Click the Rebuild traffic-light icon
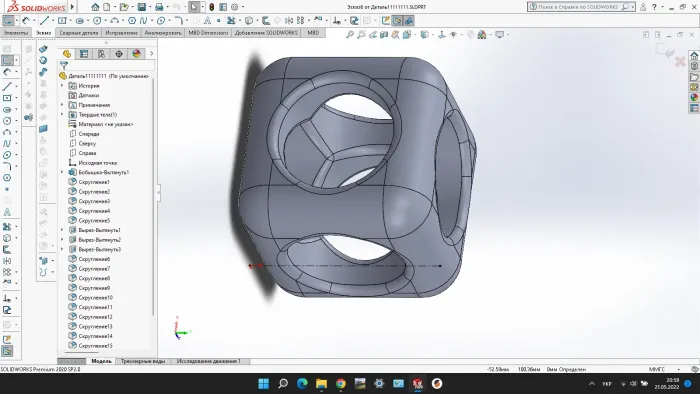 pyautogui.click(x=212, y=7)
